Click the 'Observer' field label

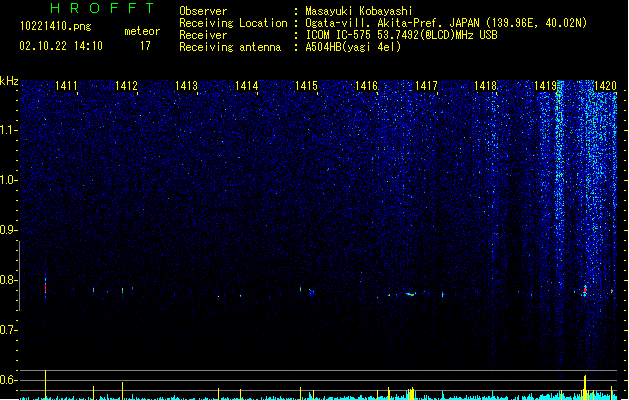pyautogui.click(x=203, y=11)
